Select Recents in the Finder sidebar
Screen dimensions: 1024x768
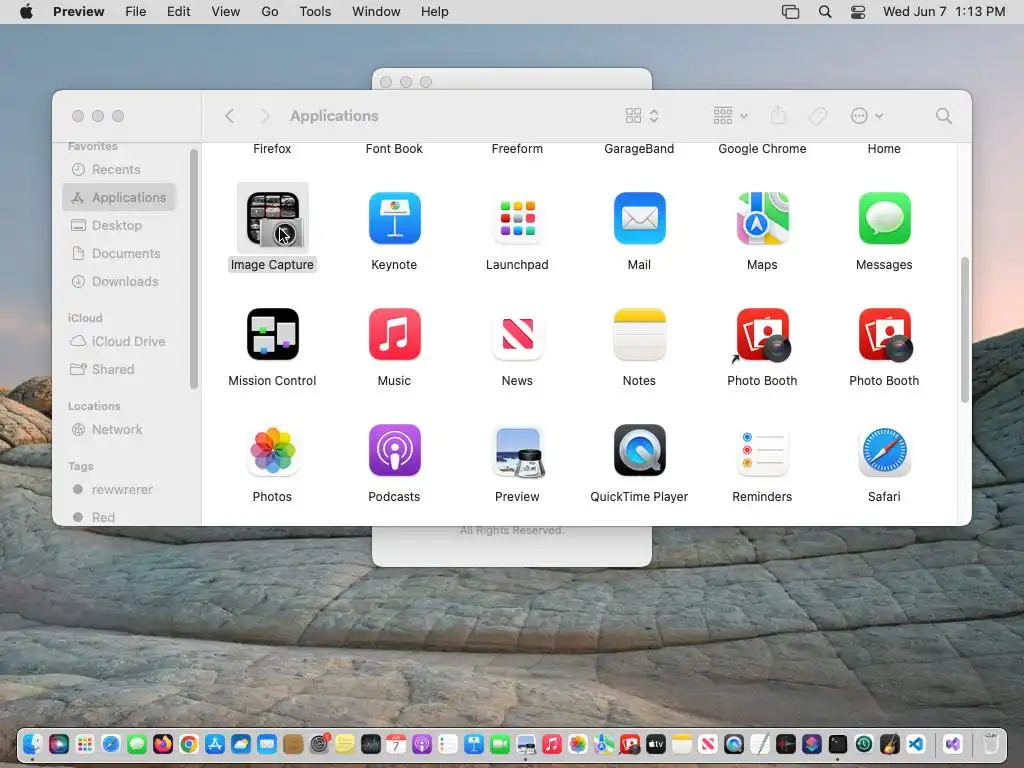click(120, 169)
